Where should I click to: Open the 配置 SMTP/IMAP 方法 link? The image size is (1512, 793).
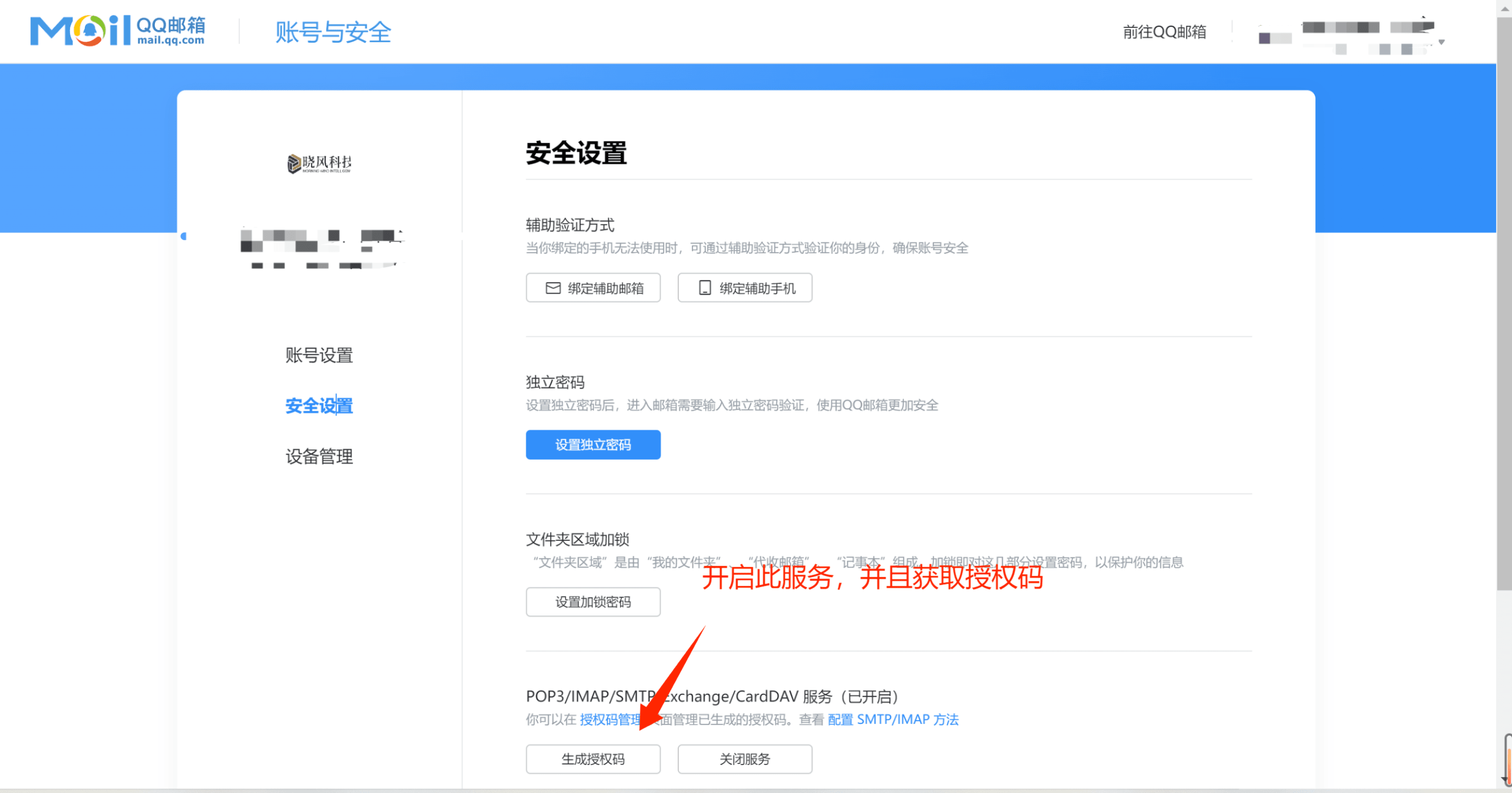(892, 719)
